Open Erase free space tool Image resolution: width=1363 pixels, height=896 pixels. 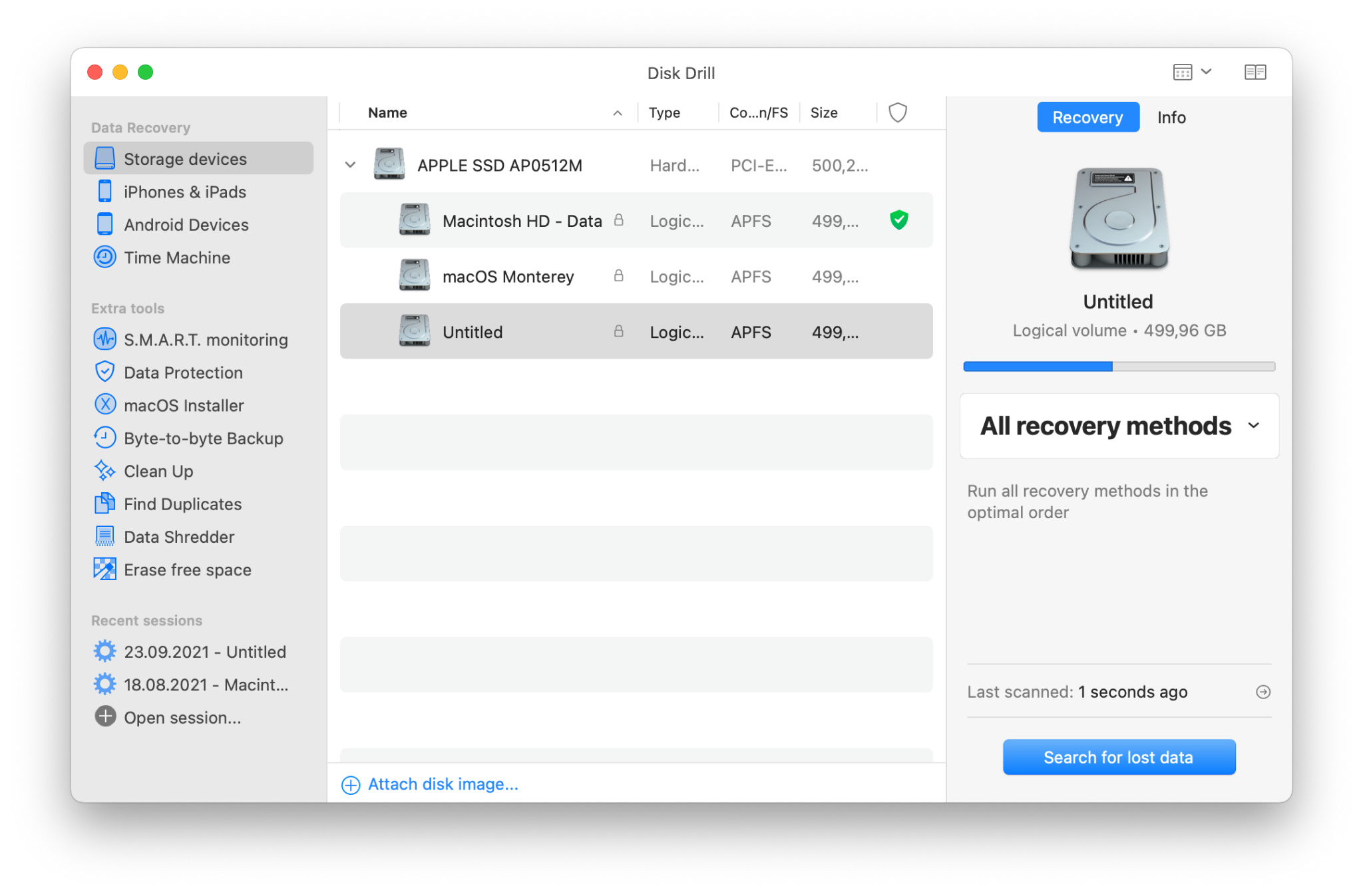(x=187, y=569)
